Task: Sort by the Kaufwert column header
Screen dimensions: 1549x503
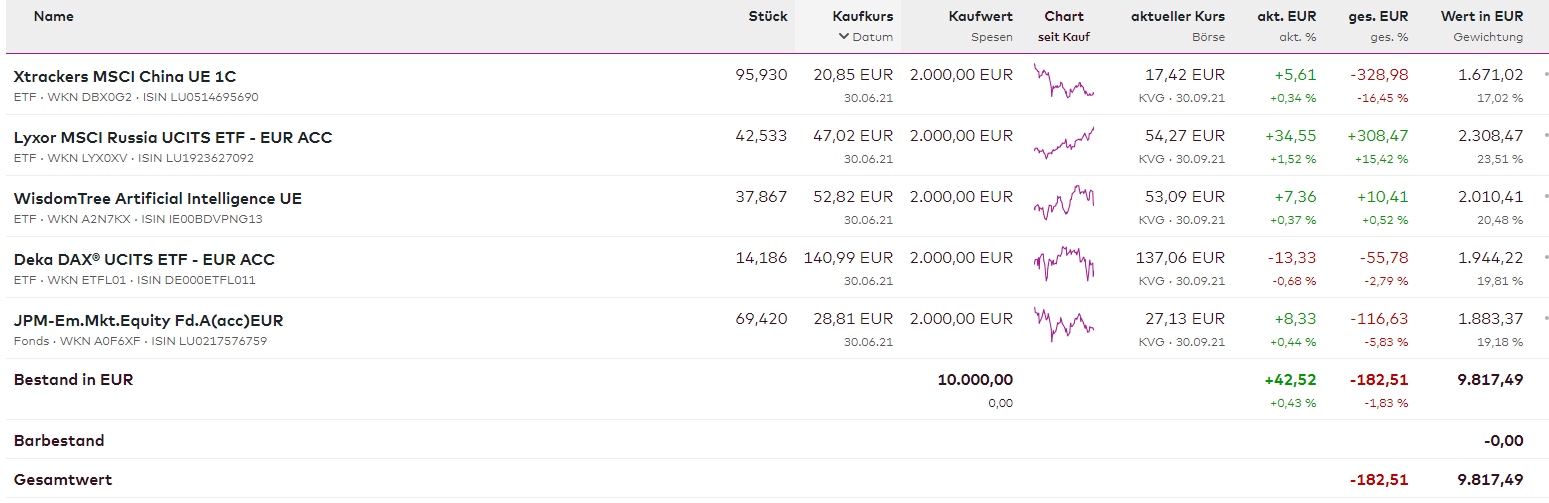Action: 980,16
